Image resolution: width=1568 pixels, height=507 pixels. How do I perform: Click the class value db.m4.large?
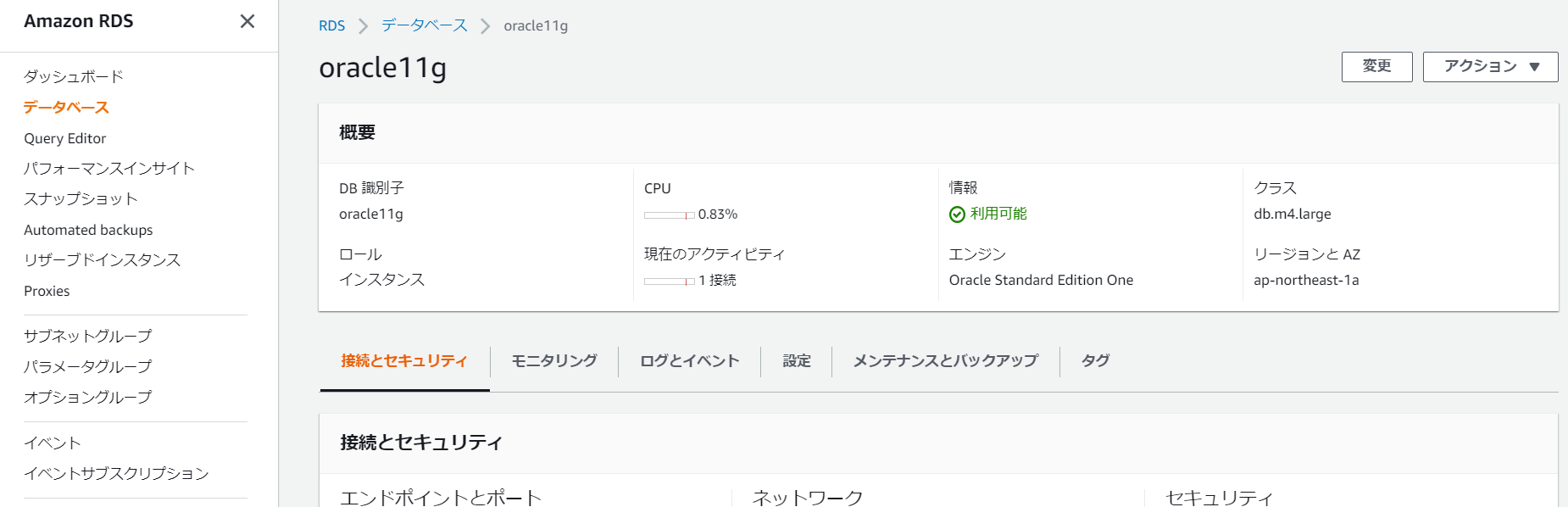point(1293,214)
